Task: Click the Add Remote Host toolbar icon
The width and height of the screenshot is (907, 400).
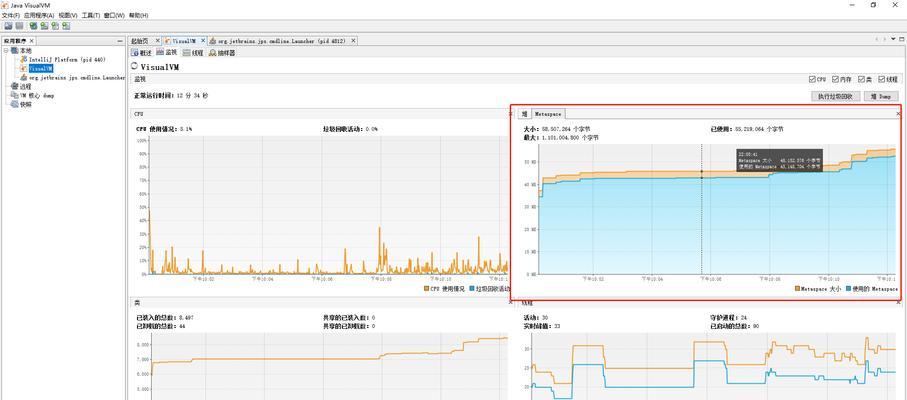Action: [x=44, y=26]
